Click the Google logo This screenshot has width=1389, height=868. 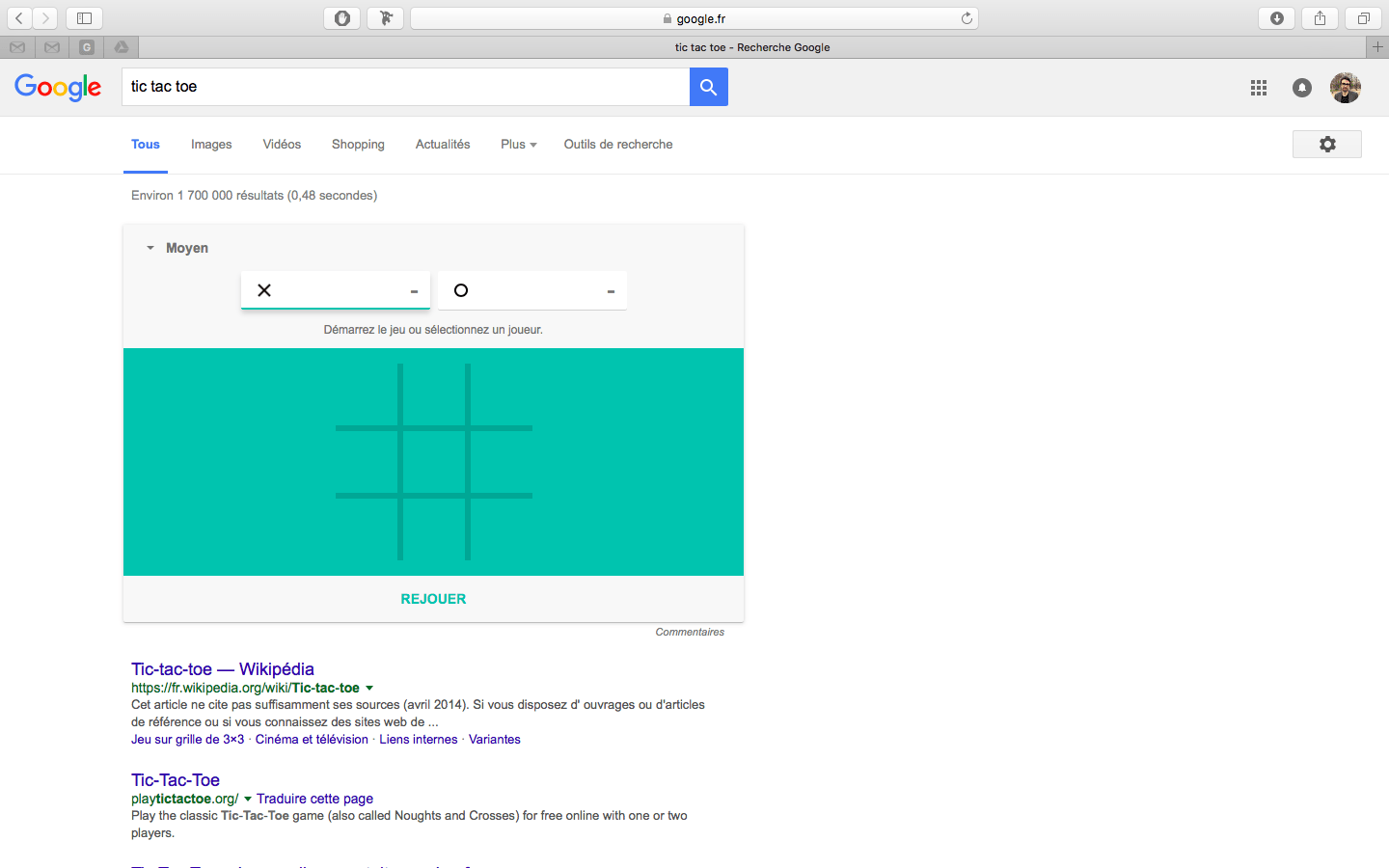pos(58,87)
